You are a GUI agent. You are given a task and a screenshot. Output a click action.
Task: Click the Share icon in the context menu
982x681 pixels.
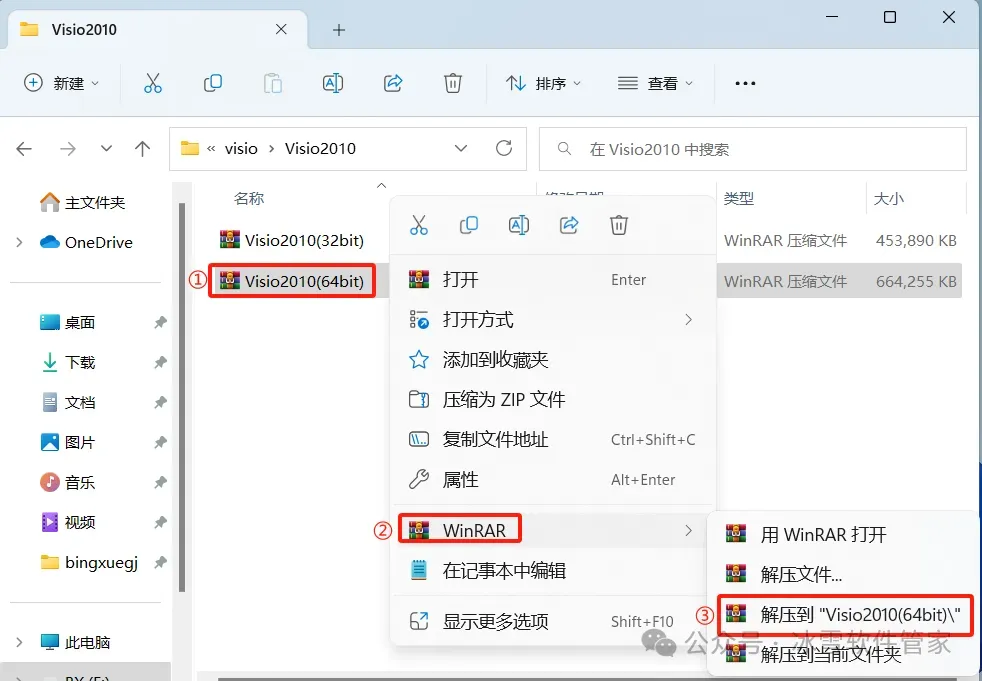[569, 225]
